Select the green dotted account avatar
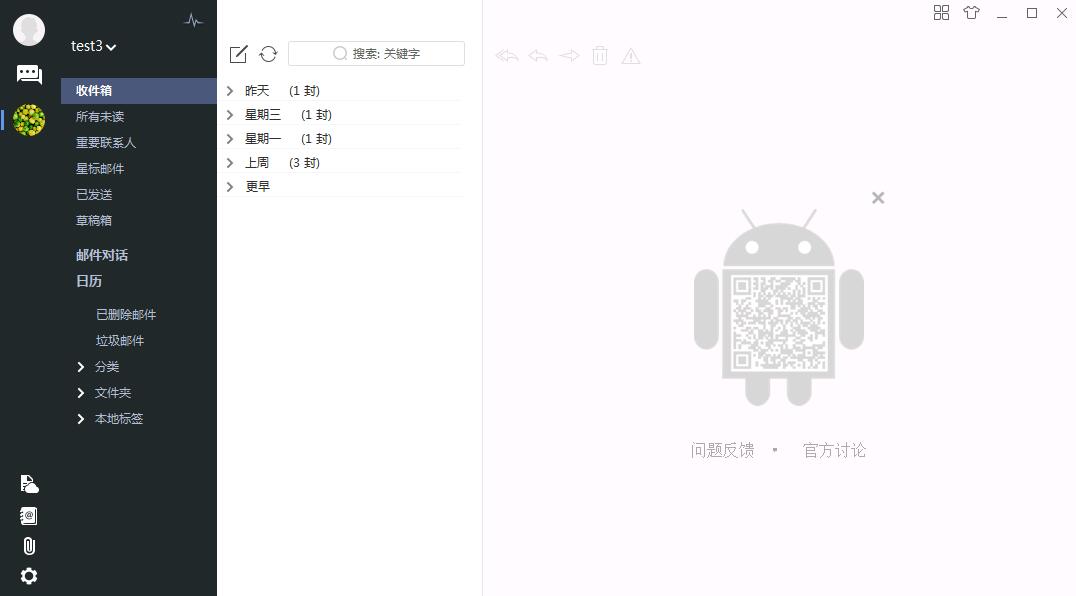 (x=29, y=120)
